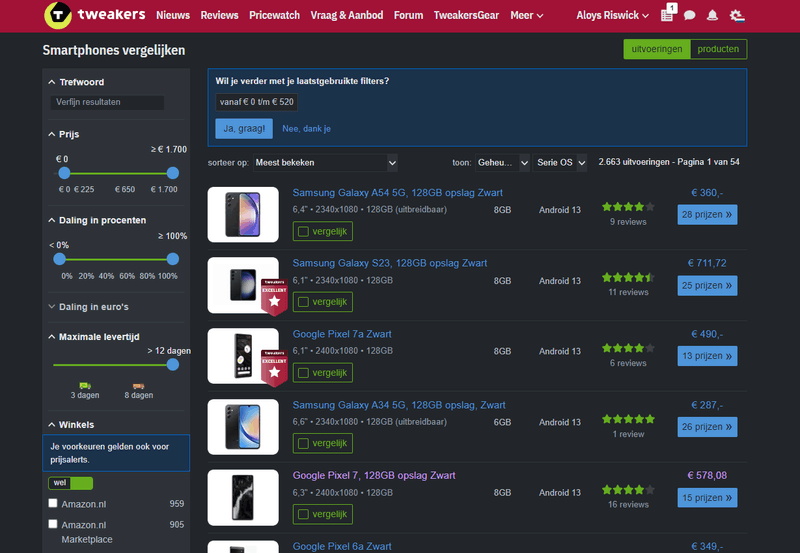
Task: Tick the vergelijk checkbox for Galaxy S23
Action: (x=303, y=302)
